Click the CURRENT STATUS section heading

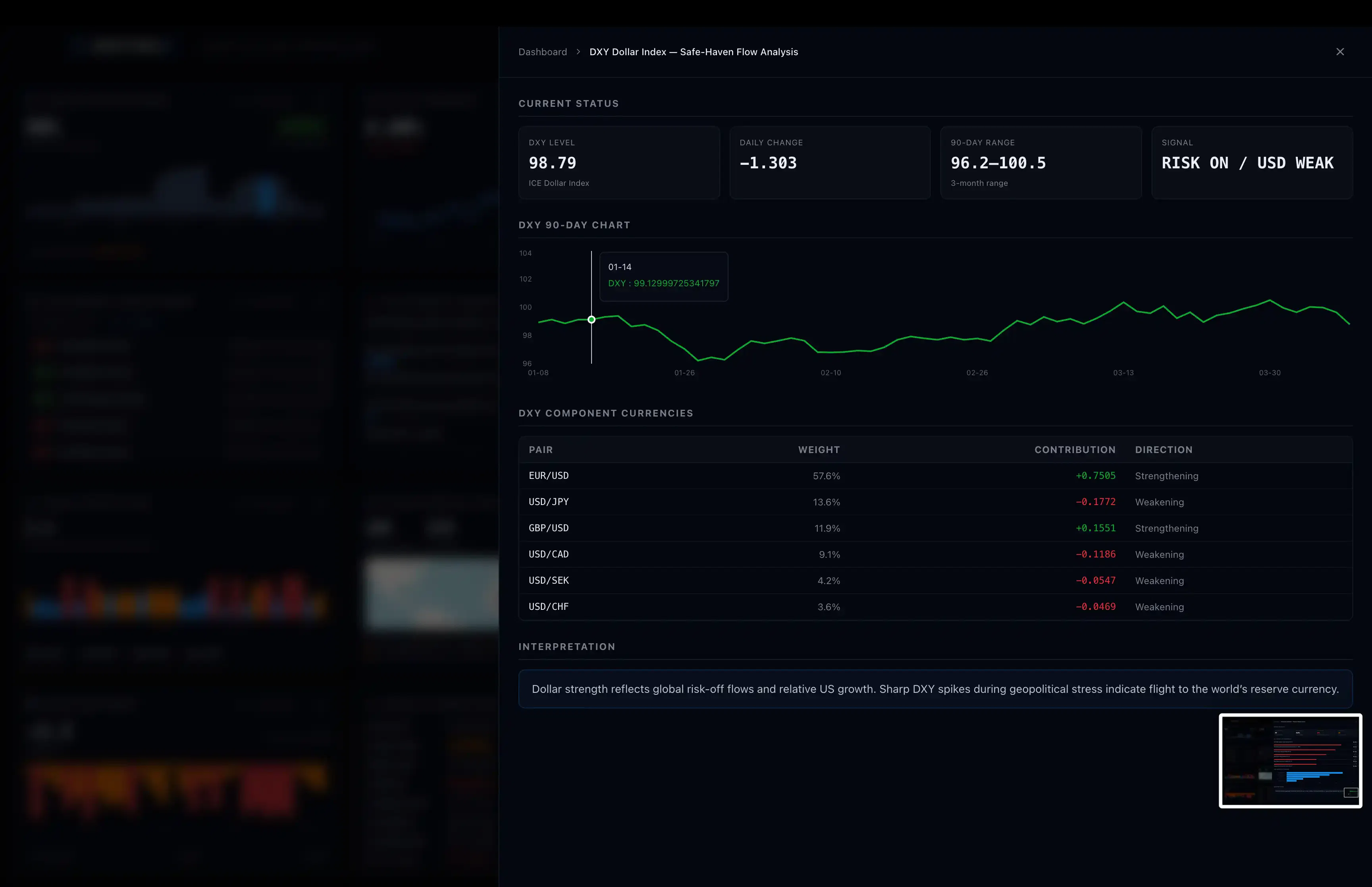[x=568, y=104]
